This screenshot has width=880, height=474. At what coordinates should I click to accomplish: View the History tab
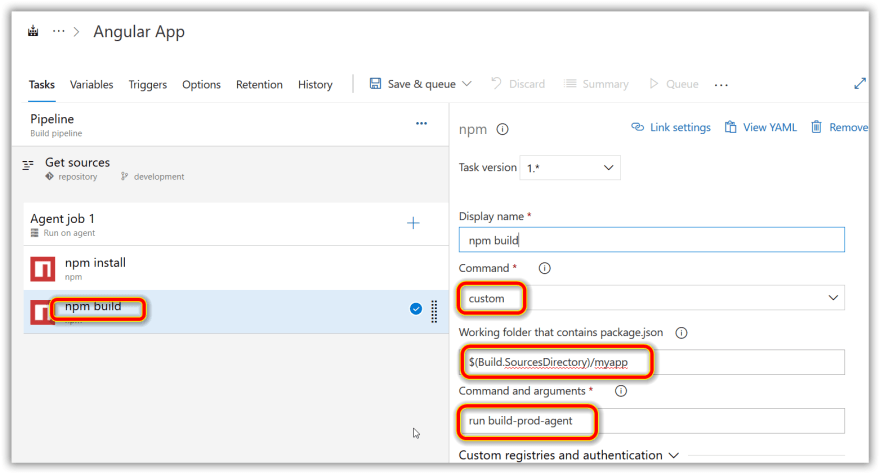(x=315, y=84)
